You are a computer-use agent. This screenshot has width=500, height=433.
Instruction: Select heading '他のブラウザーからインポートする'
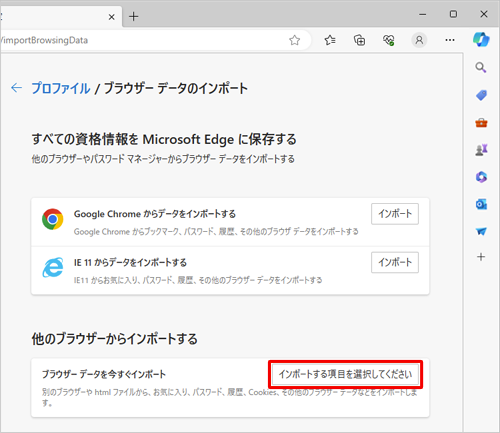(x=114, y=339)
